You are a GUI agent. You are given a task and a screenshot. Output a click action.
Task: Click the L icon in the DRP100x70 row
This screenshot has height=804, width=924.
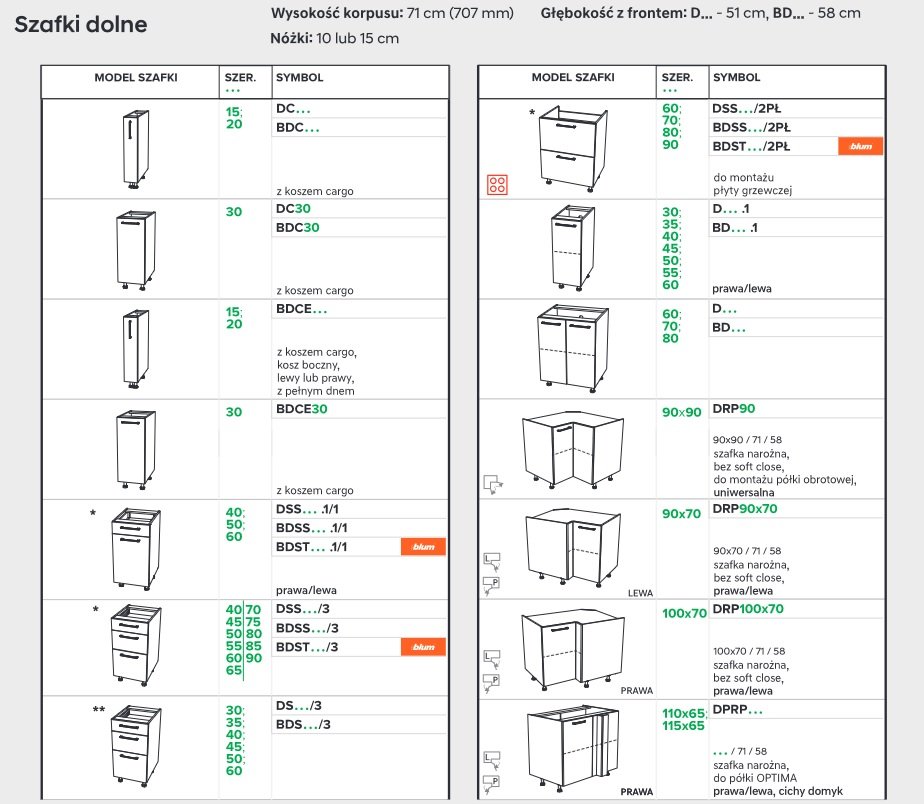click(491, 659)
